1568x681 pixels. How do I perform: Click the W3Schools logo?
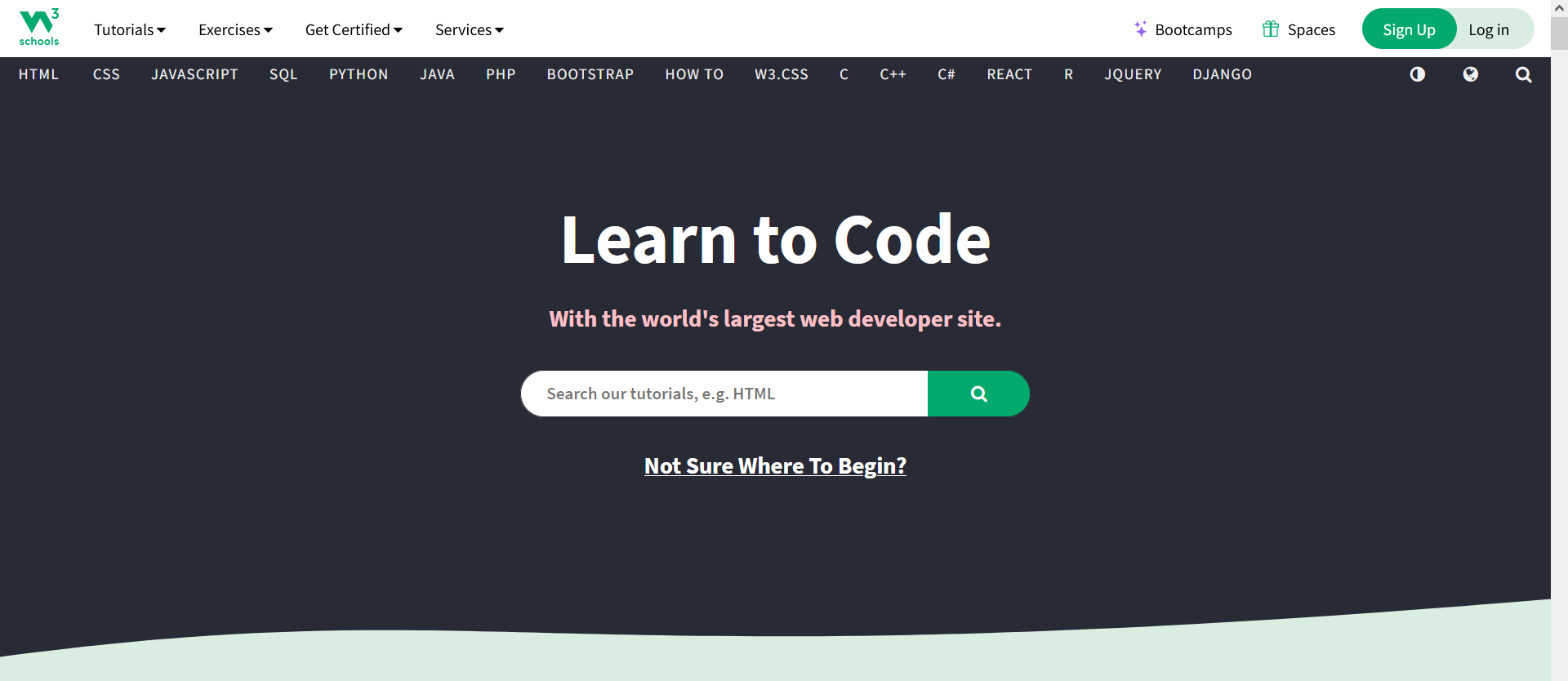[38, 28]
